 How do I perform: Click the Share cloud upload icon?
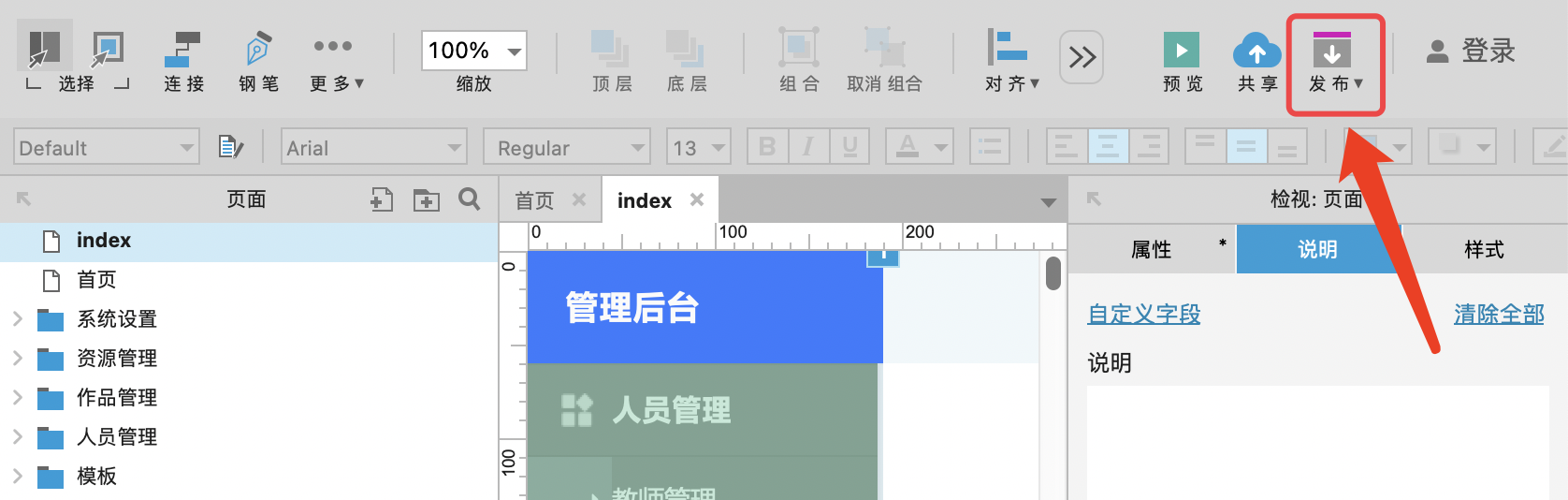click(x=1256, y=51)
